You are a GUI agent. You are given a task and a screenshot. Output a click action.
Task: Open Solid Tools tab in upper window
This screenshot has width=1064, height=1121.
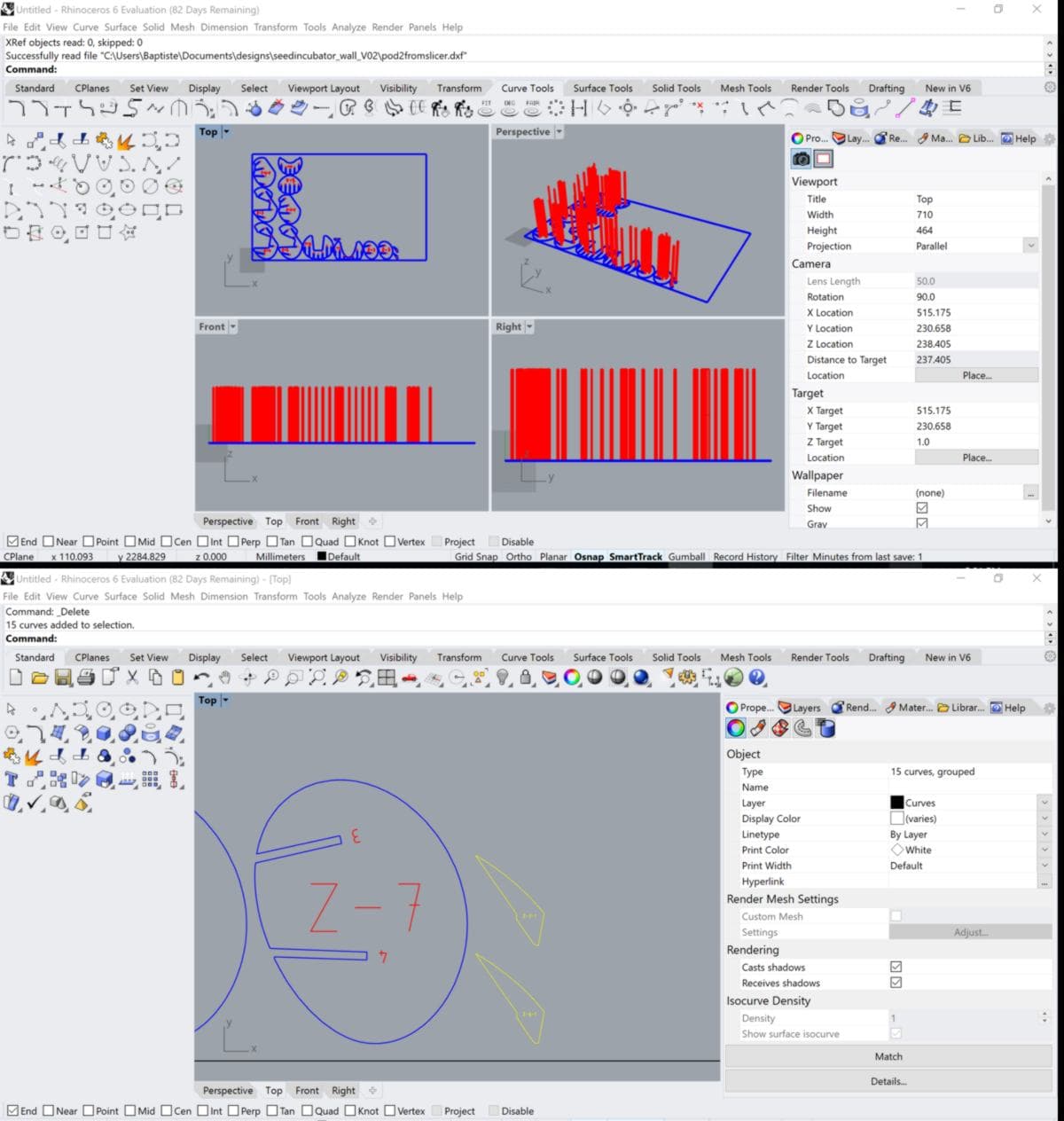[676, 88]
